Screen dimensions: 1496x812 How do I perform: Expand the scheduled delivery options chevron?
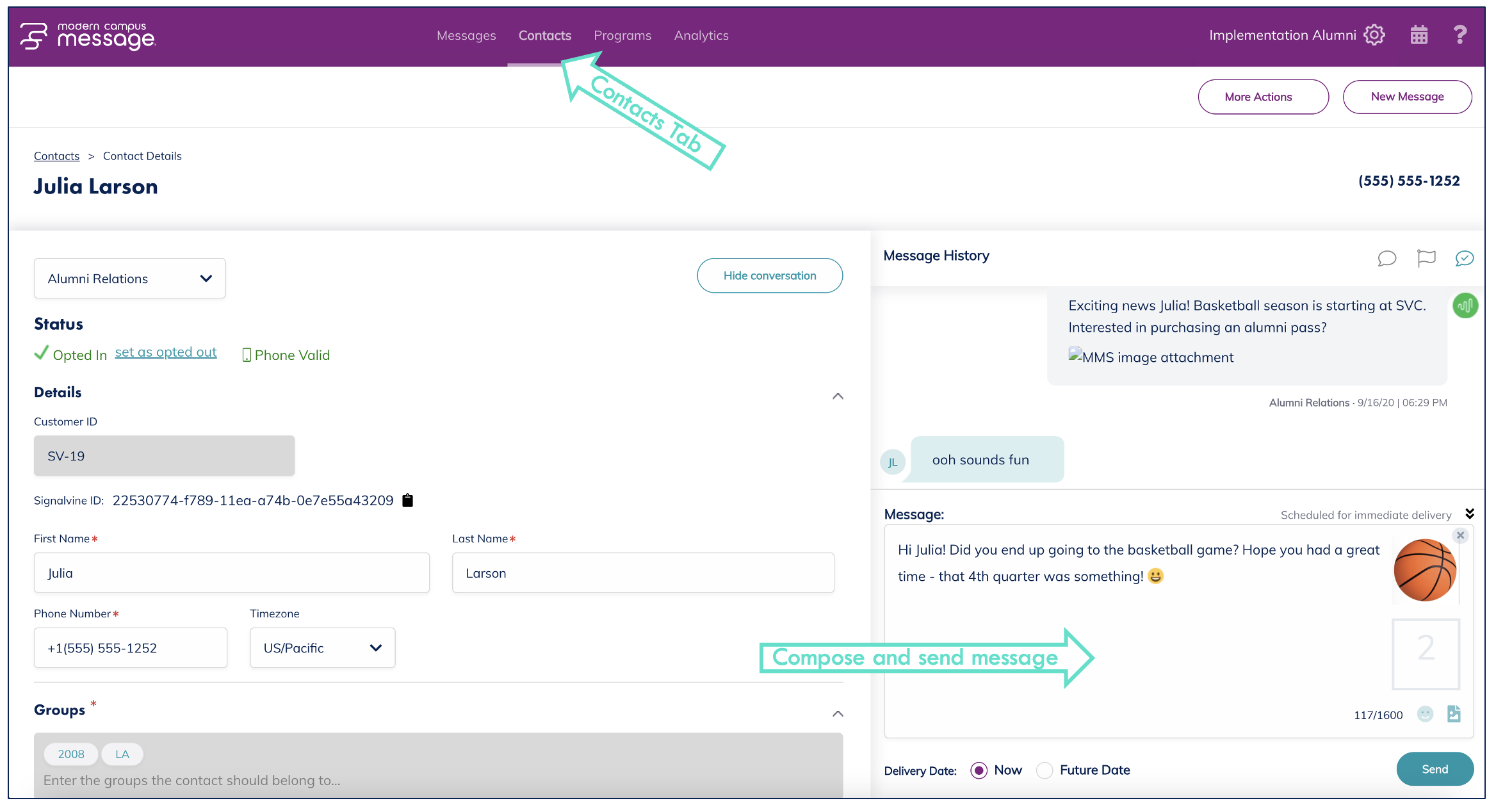[1470, 514]
